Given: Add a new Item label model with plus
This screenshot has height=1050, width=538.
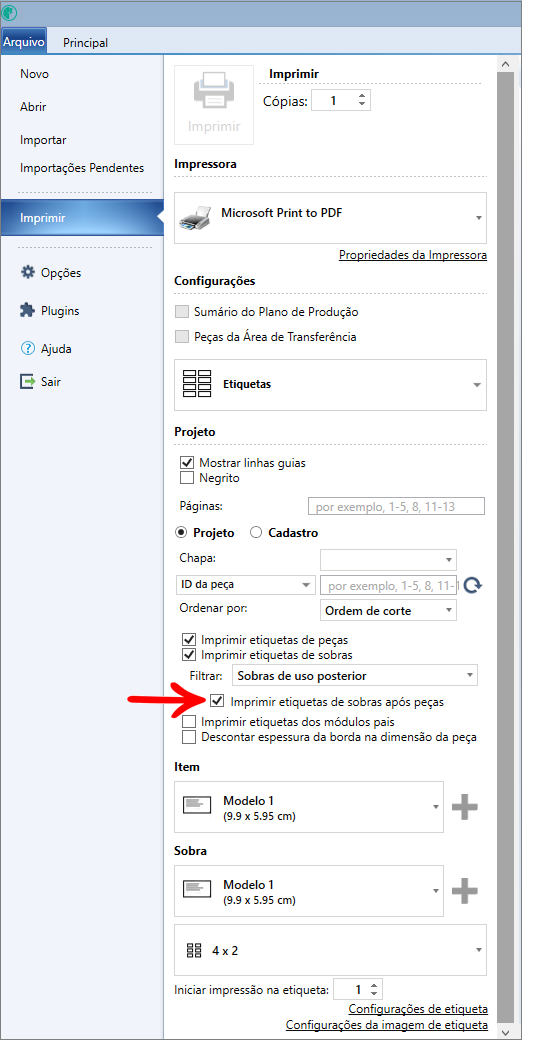Looking at the screenshot, I should [x=464, y=807].
